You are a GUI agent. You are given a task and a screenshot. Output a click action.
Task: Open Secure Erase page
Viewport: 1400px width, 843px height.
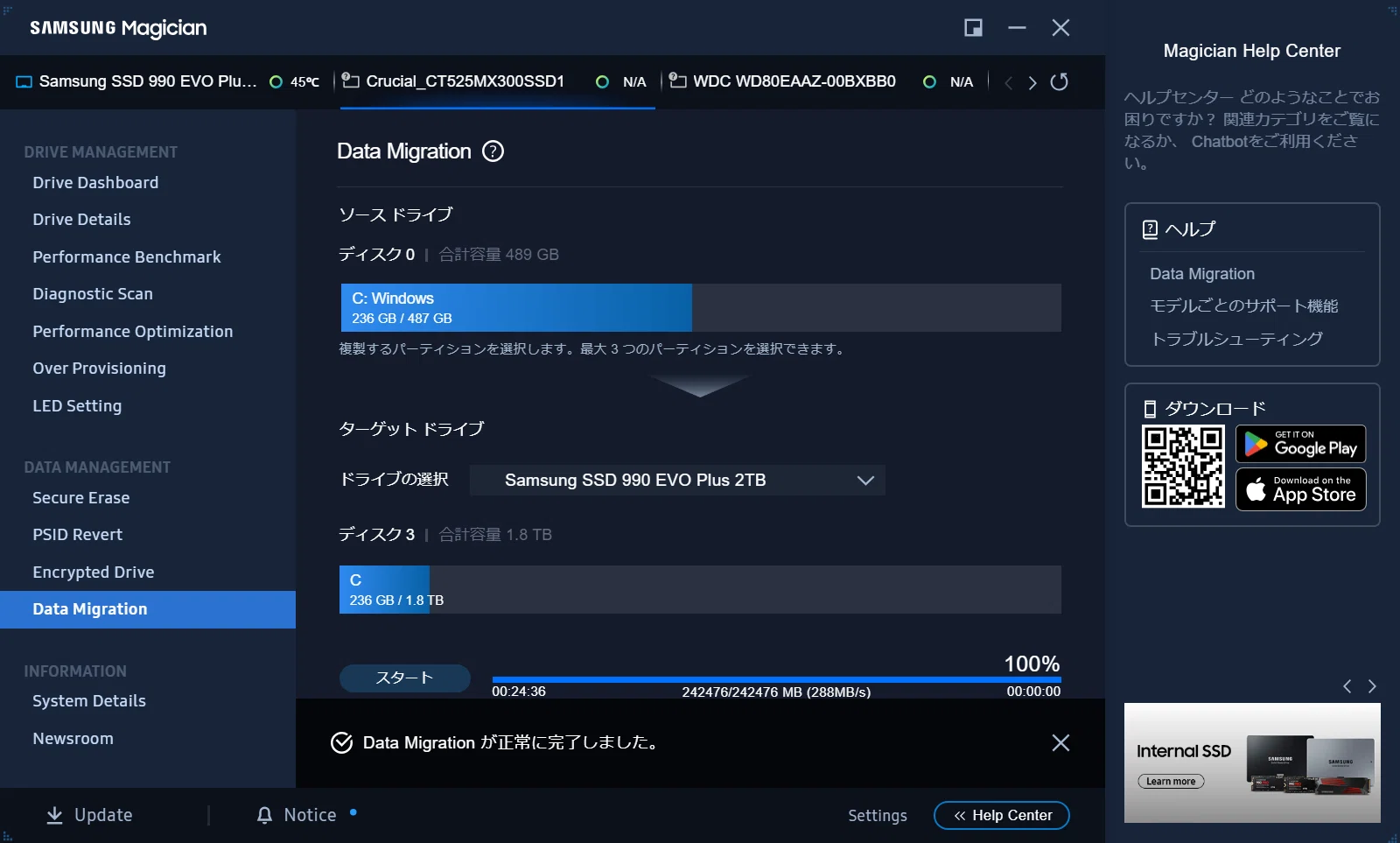coord(80,498)
